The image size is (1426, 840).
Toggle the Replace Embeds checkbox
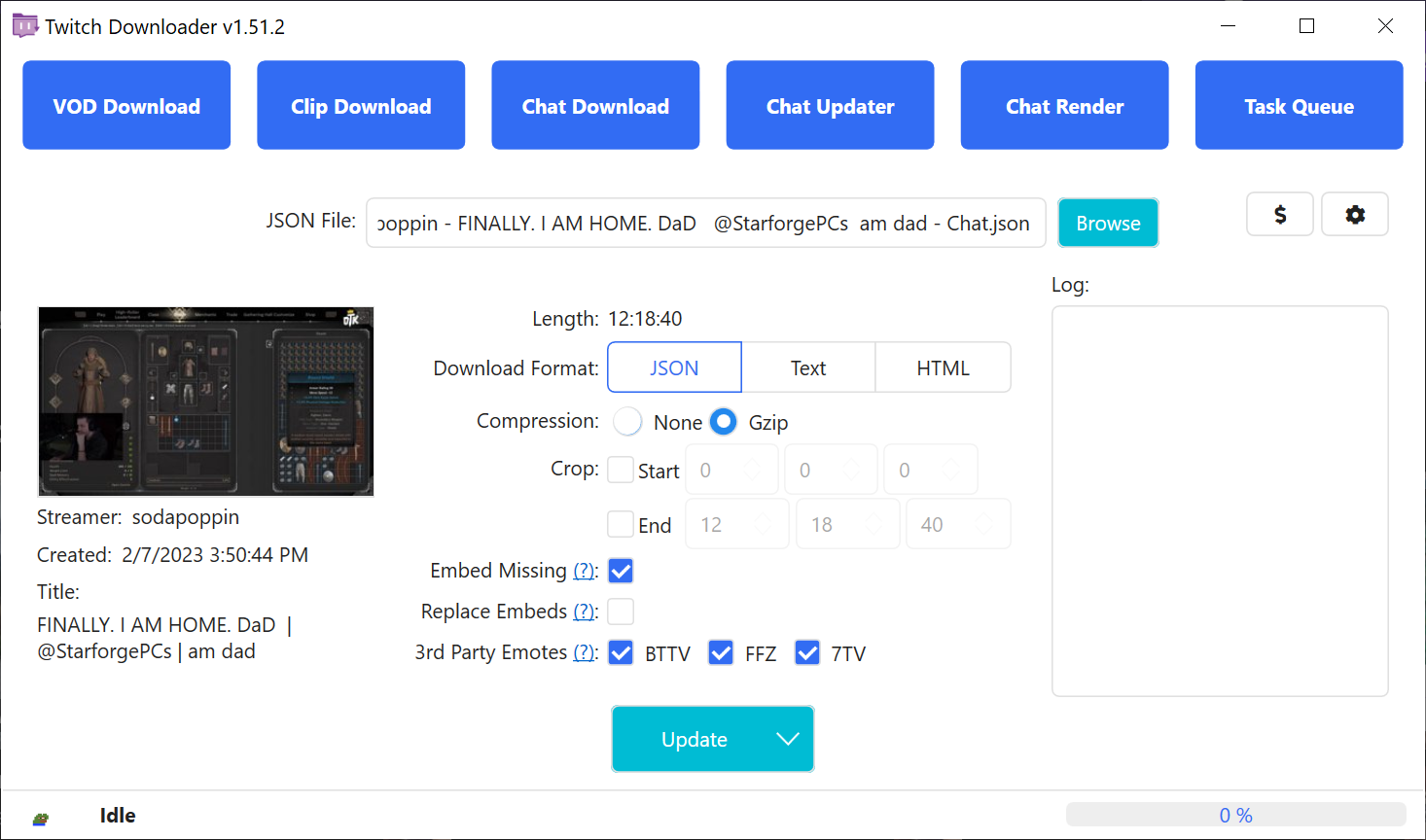pos(621,612)
